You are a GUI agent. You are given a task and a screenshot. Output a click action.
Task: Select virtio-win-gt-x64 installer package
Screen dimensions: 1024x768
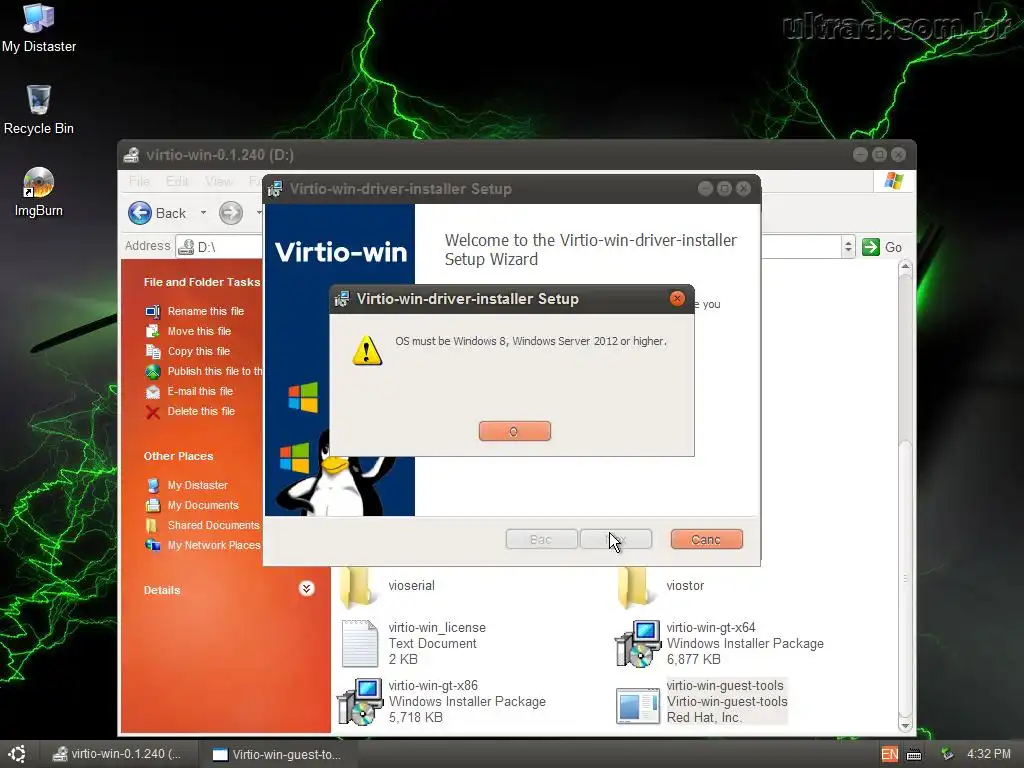720,643
